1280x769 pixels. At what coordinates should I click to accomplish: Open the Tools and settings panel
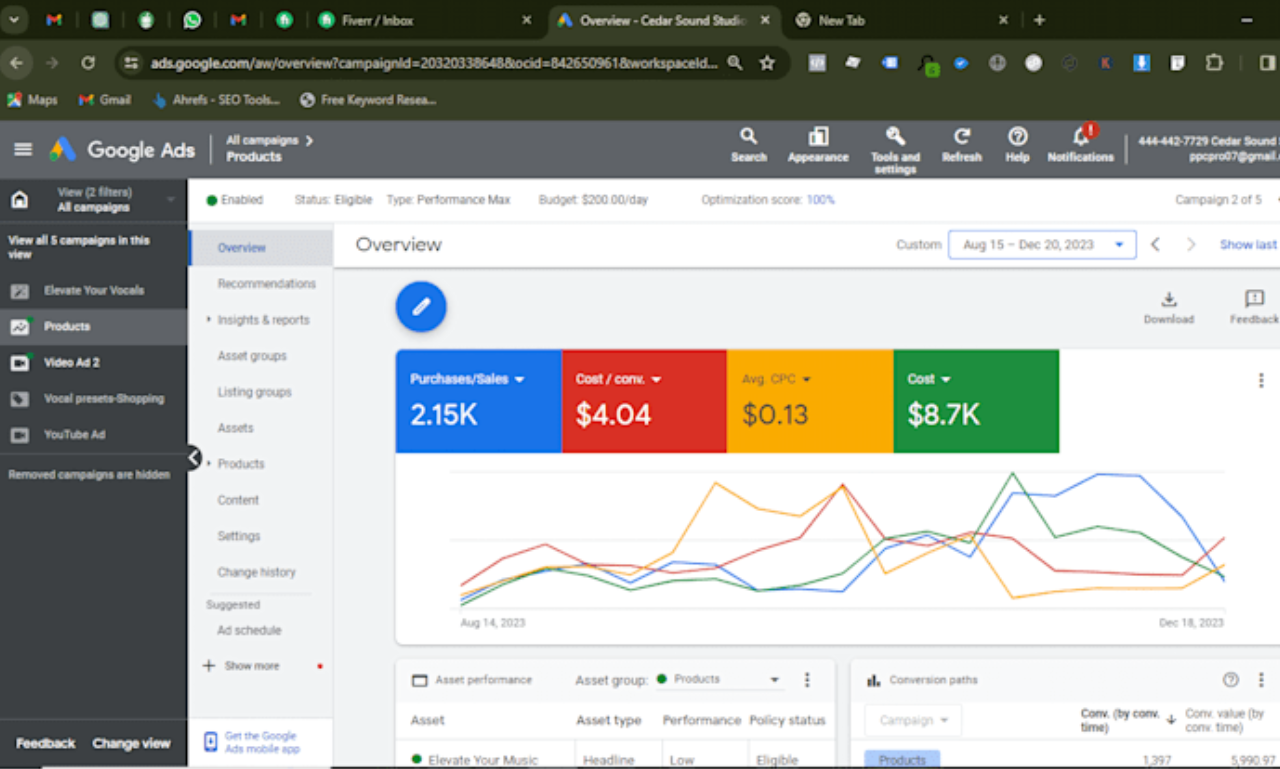[x=895, y=140]
